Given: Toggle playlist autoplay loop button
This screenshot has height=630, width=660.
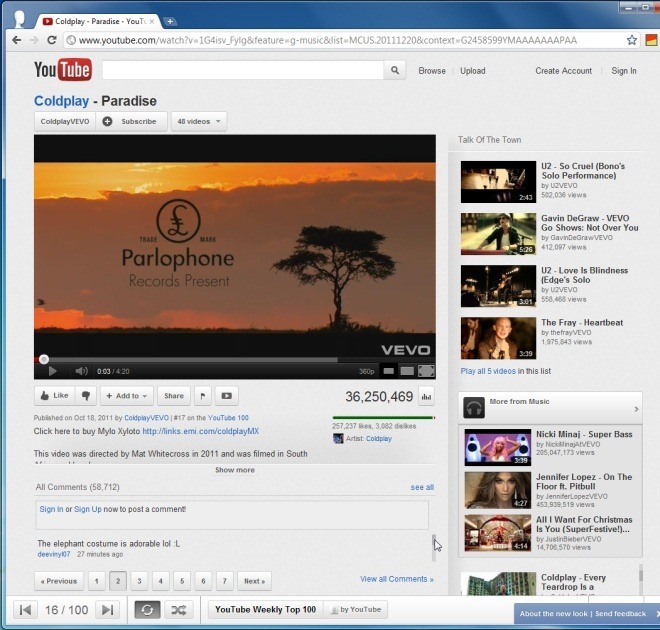Looking at the screenshot, I should [x=147, y=610].
